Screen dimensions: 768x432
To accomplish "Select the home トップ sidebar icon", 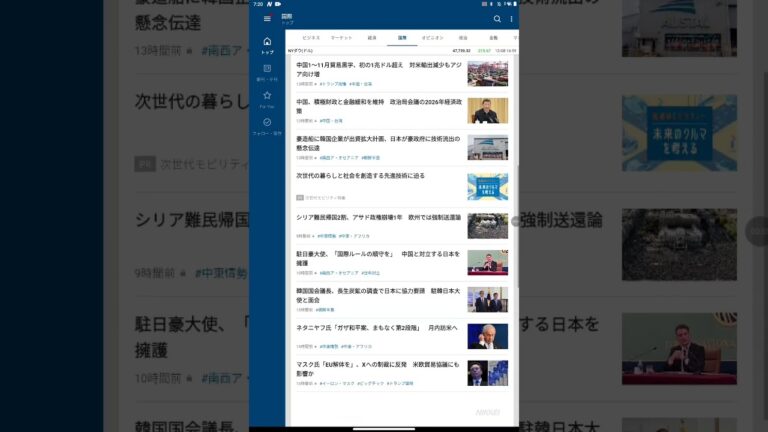I will (x=267, y=45).
